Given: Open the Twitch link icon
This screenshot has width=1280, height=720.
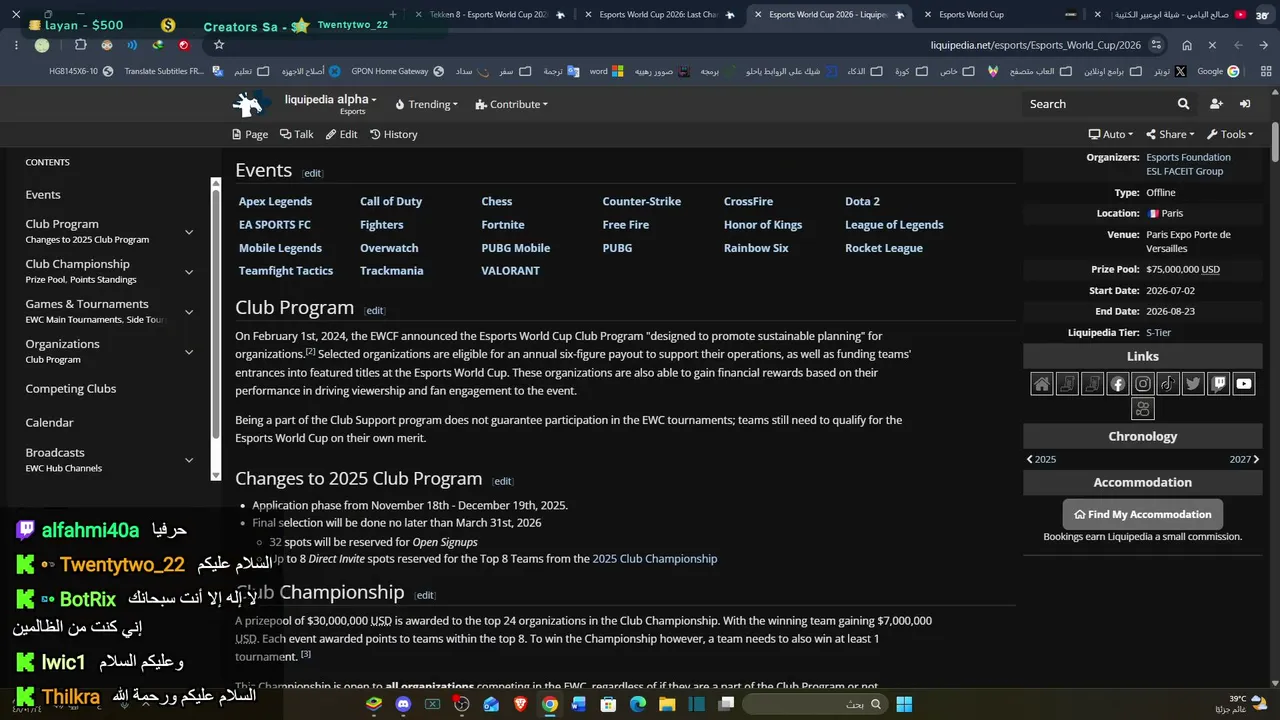Looking at the screenshot, I should [1219, 384].
